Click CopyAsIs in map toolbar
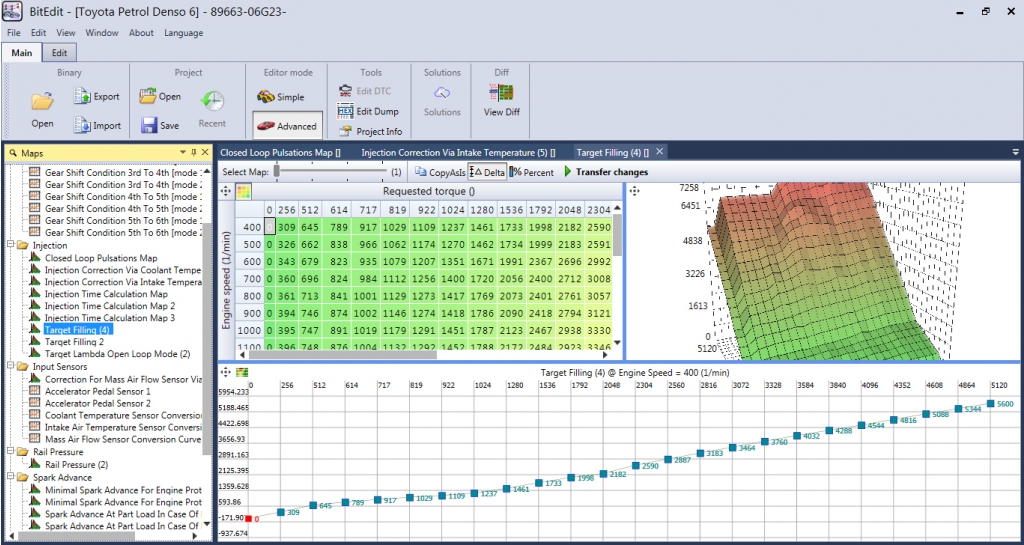Screen dimensions: 1024x545 440,172
